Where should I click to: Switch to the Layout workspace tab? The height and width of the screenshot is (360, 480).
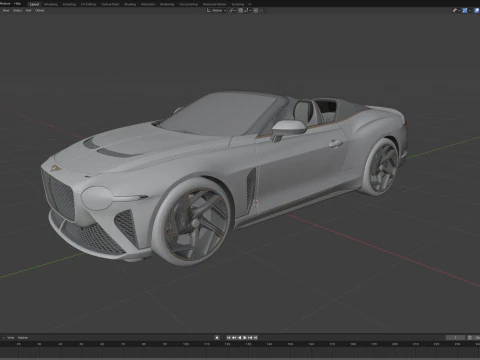34,4
